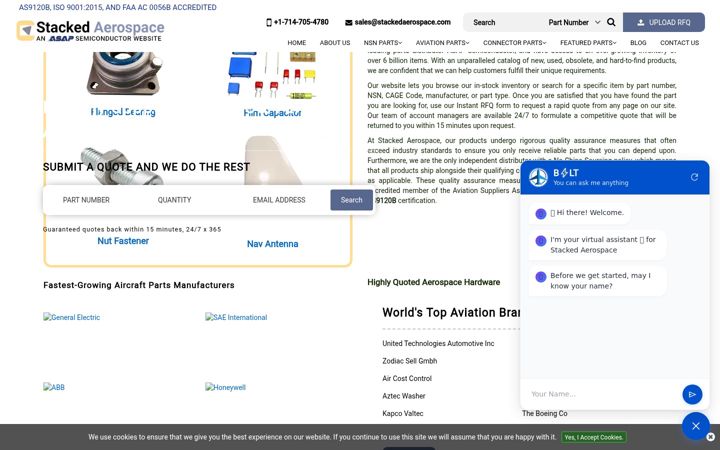Dismiss the cookie banner with small X

(x=710, y=437)
